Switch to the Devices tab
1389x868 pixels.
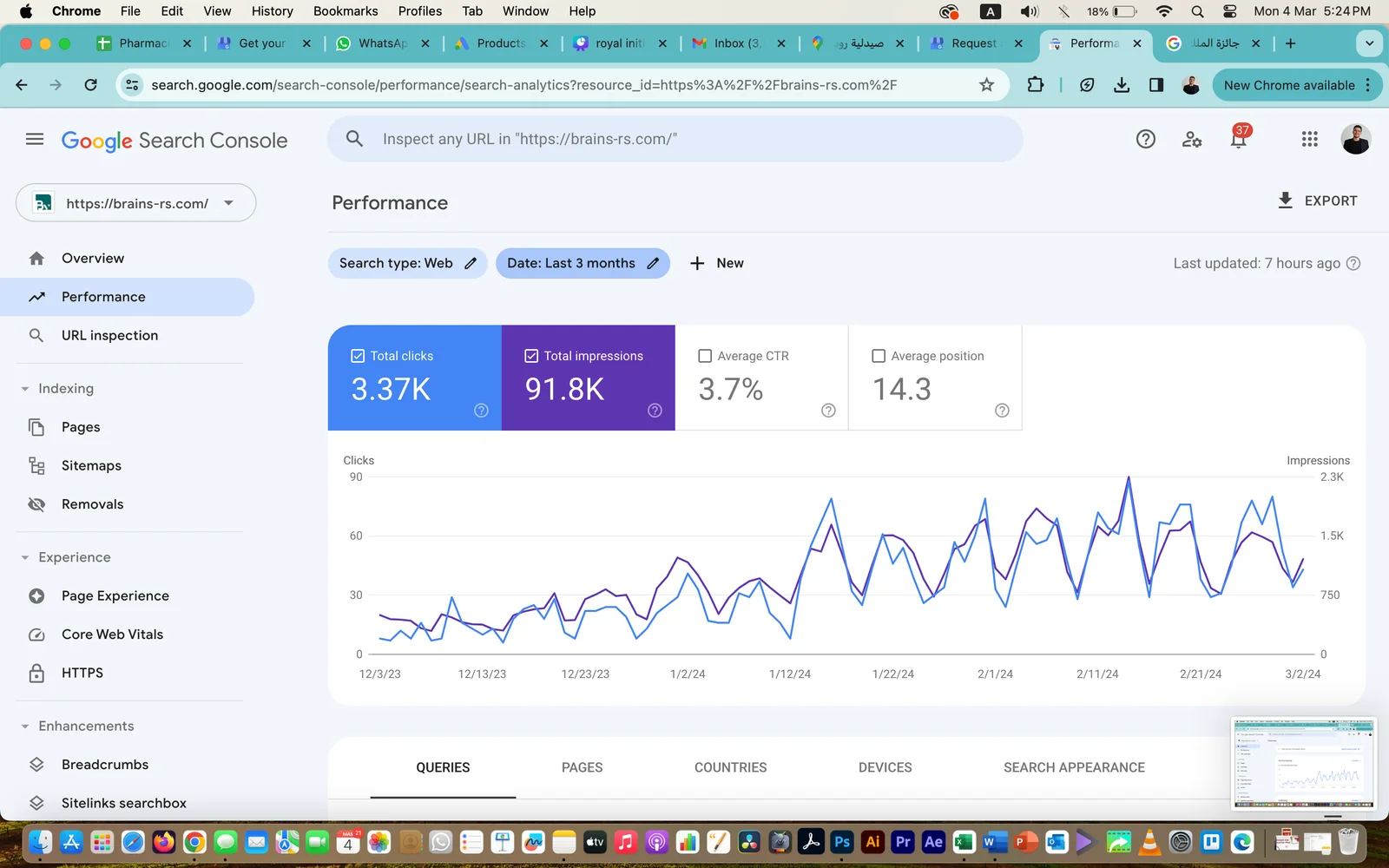(x=885, y=767)
